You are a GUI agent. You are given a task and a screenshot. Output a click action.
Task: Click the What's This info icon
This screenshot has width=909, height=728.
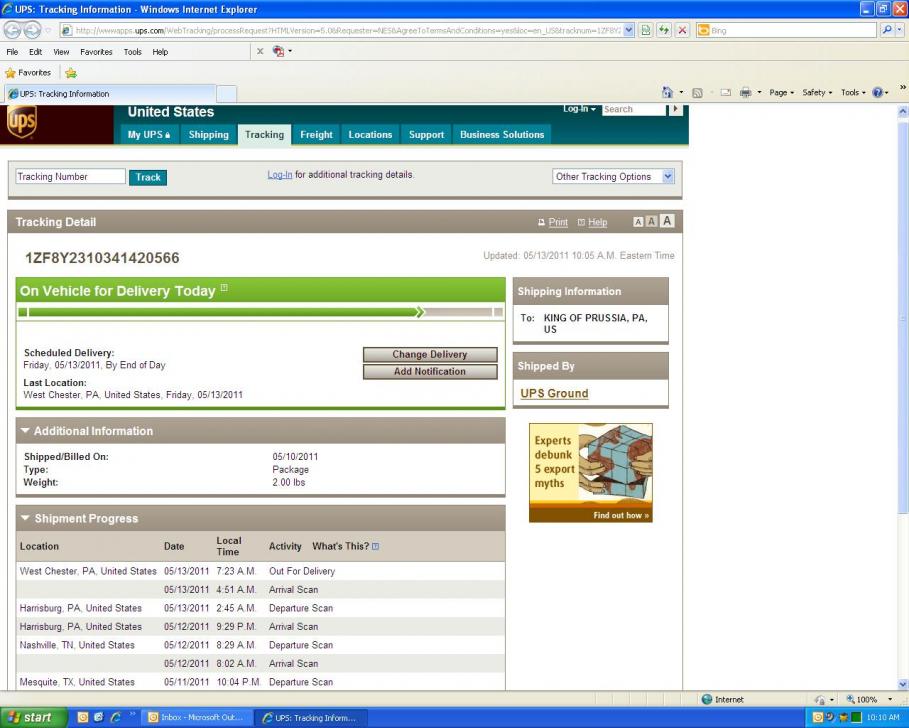375,546
